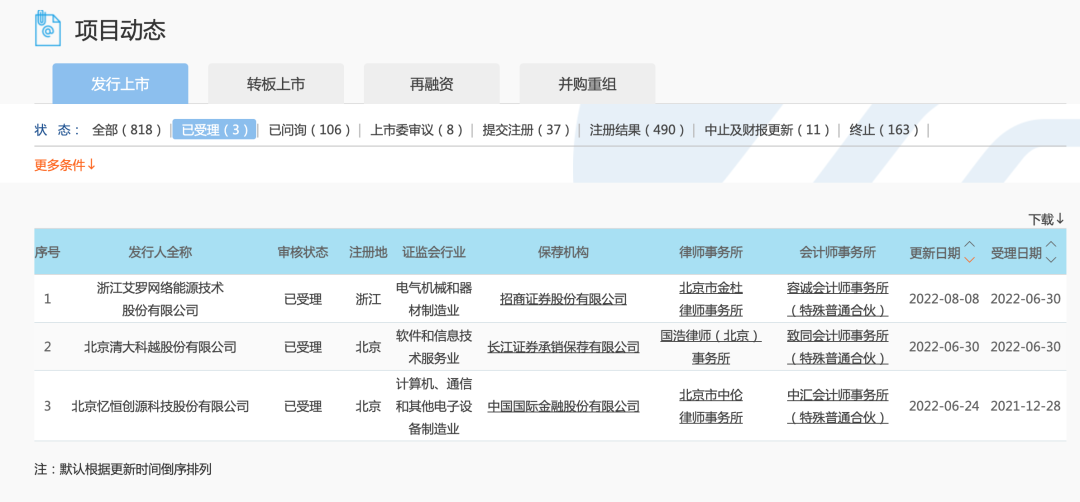Filter status by 已问询 (106)
The width and height of the screenshot is (1080, 502).
click(x=309, y=129)
